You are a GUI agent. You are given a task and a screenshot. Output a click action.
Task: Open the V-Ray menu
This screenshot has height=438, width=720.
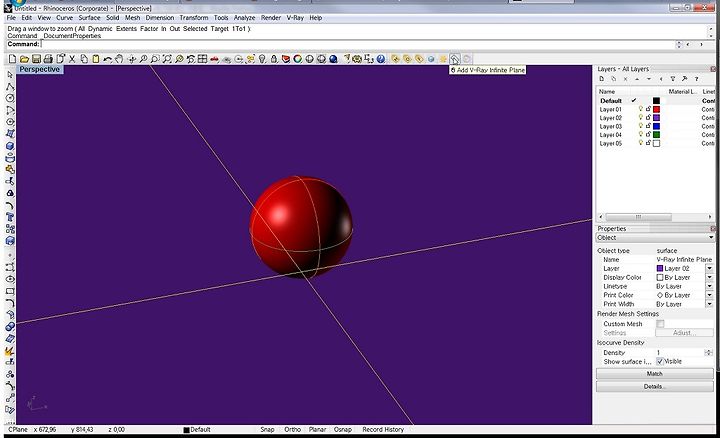point(295,17)
